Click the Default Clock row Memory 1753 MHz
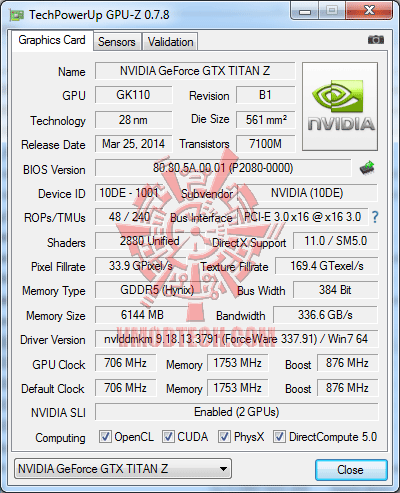Image resolution: width=400 pixels, height=493 pixels. (237, 388)
